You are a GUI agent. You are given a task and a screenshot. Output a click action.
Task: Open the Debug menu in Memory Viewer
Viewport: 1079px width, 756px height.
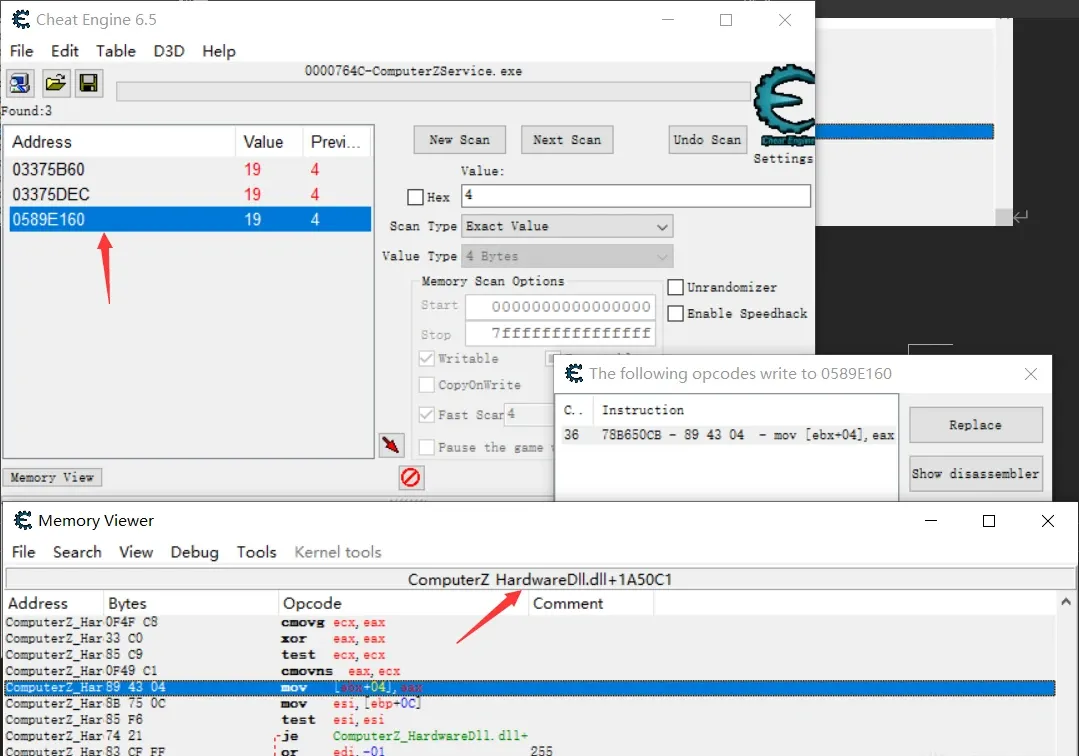[195, 552]
